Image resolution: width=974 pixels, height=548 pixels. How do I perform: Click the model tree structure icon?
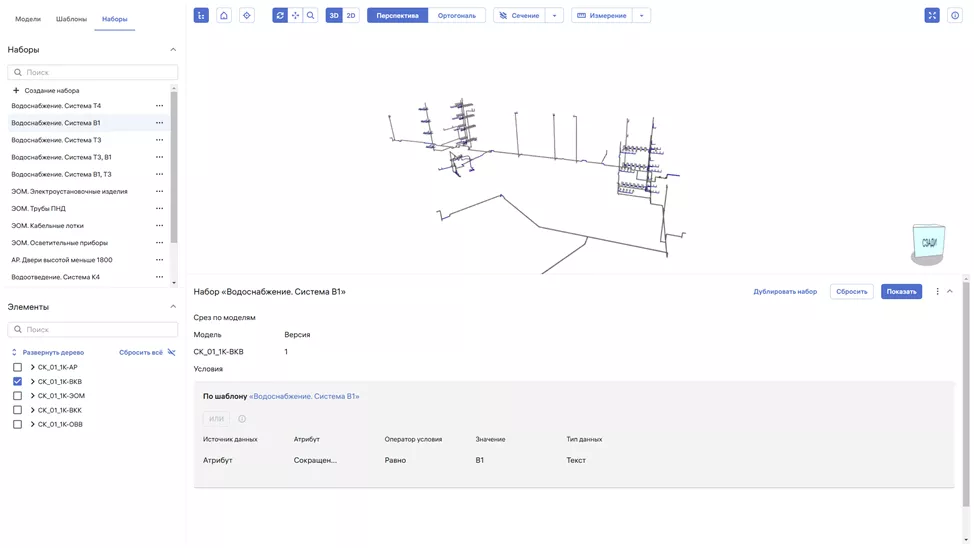click(201, 16)
